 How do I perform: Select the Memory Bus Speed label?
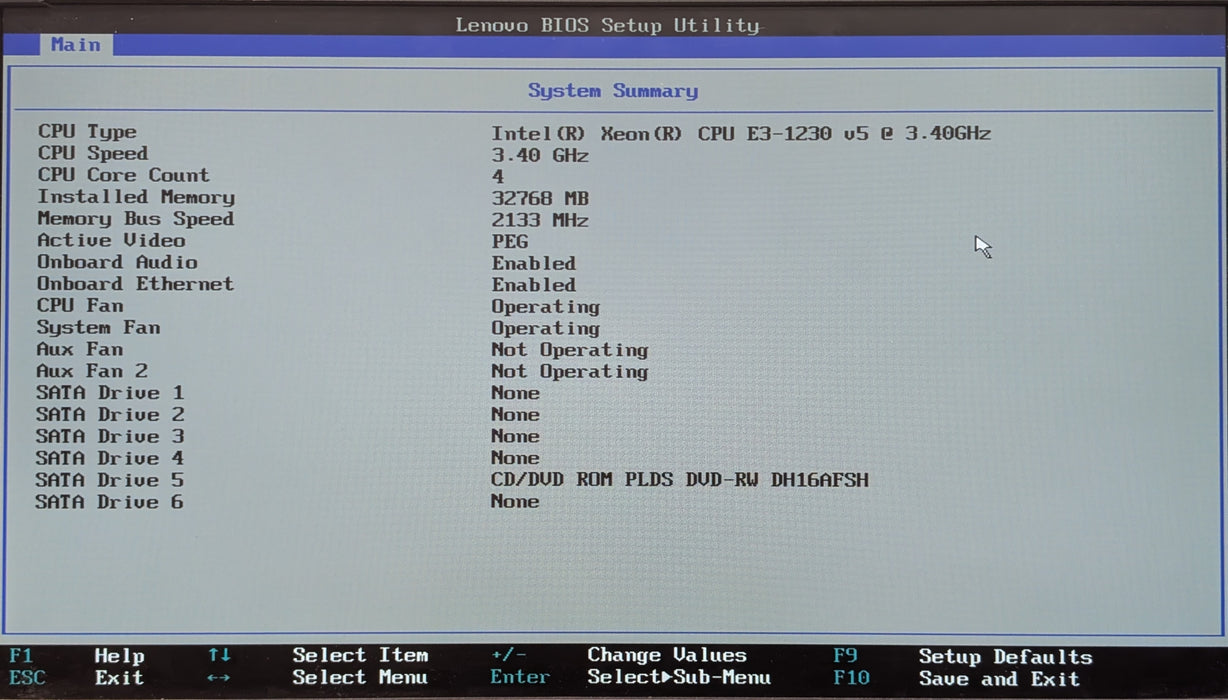(x=135, y=219)
